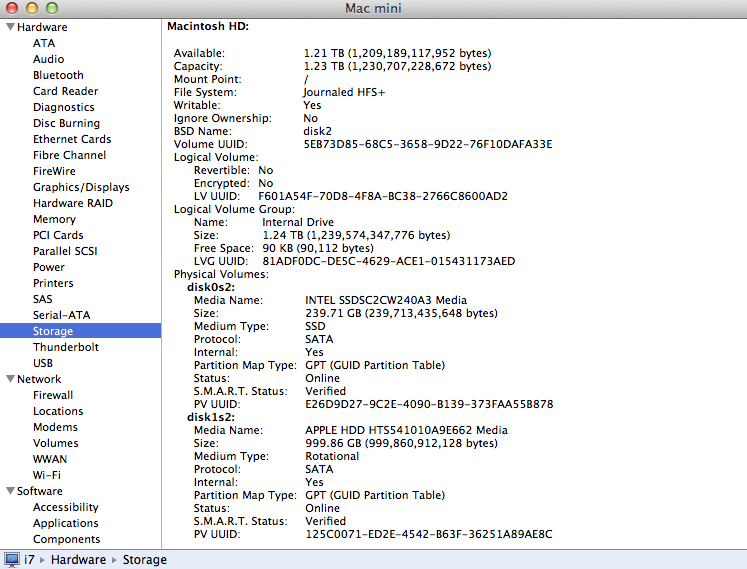Collapse the Hardware disclosure triangle
This screenshot has width=747, height=569.
pyautogui.click(x=10, y=27)
